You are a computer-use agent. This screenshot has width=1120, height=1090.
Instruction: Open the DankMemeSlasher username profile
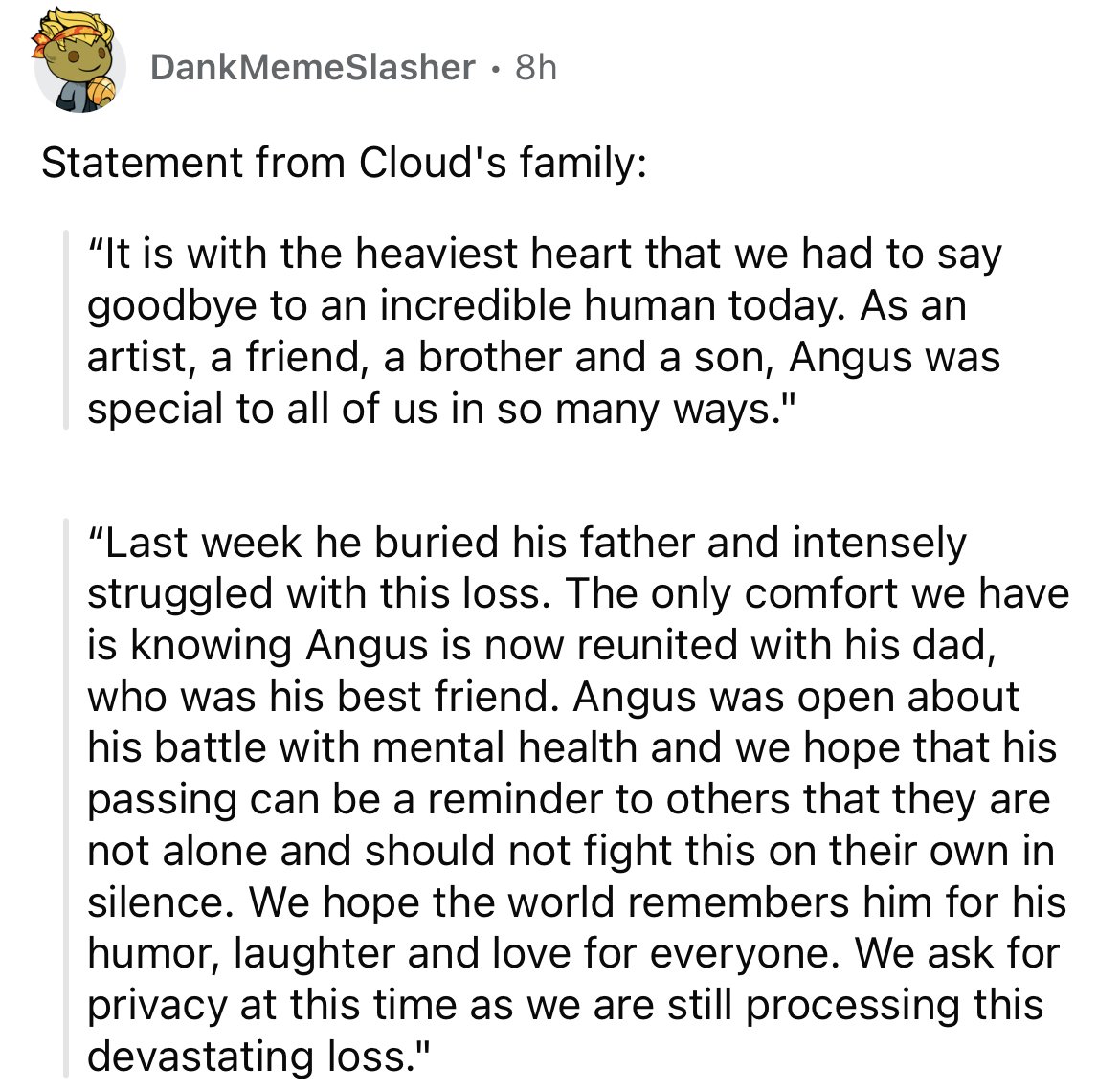pos(313,67)
